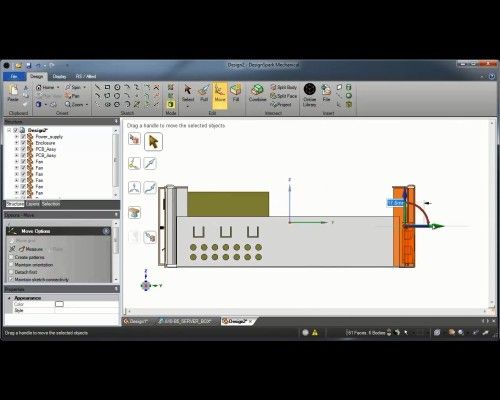Screen dimensions: 500x400
Task: Click the Style property value field
Action: coord(86,310)
